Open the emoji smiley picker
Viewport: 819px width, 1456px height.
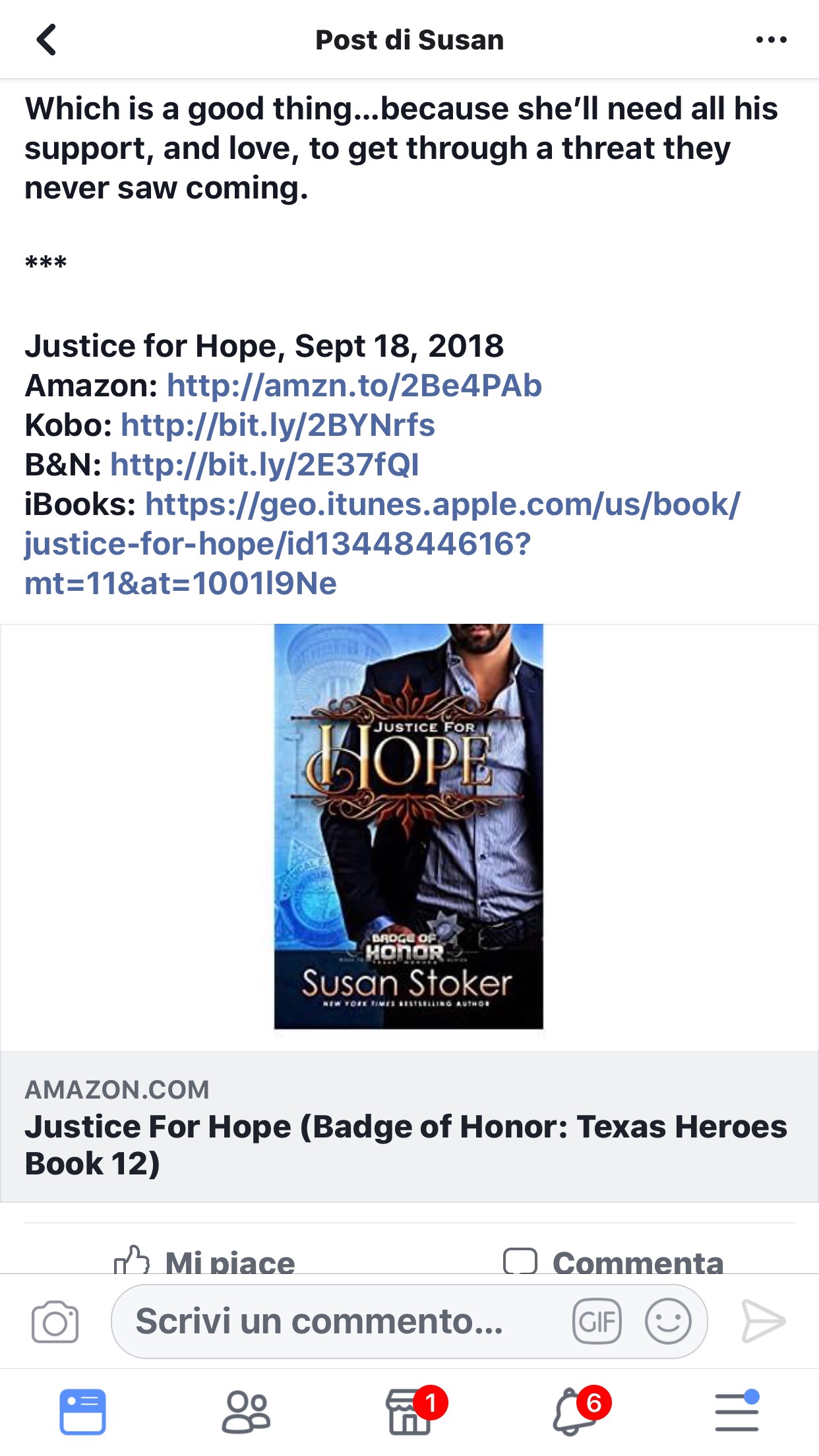(x=667, y=1321)
